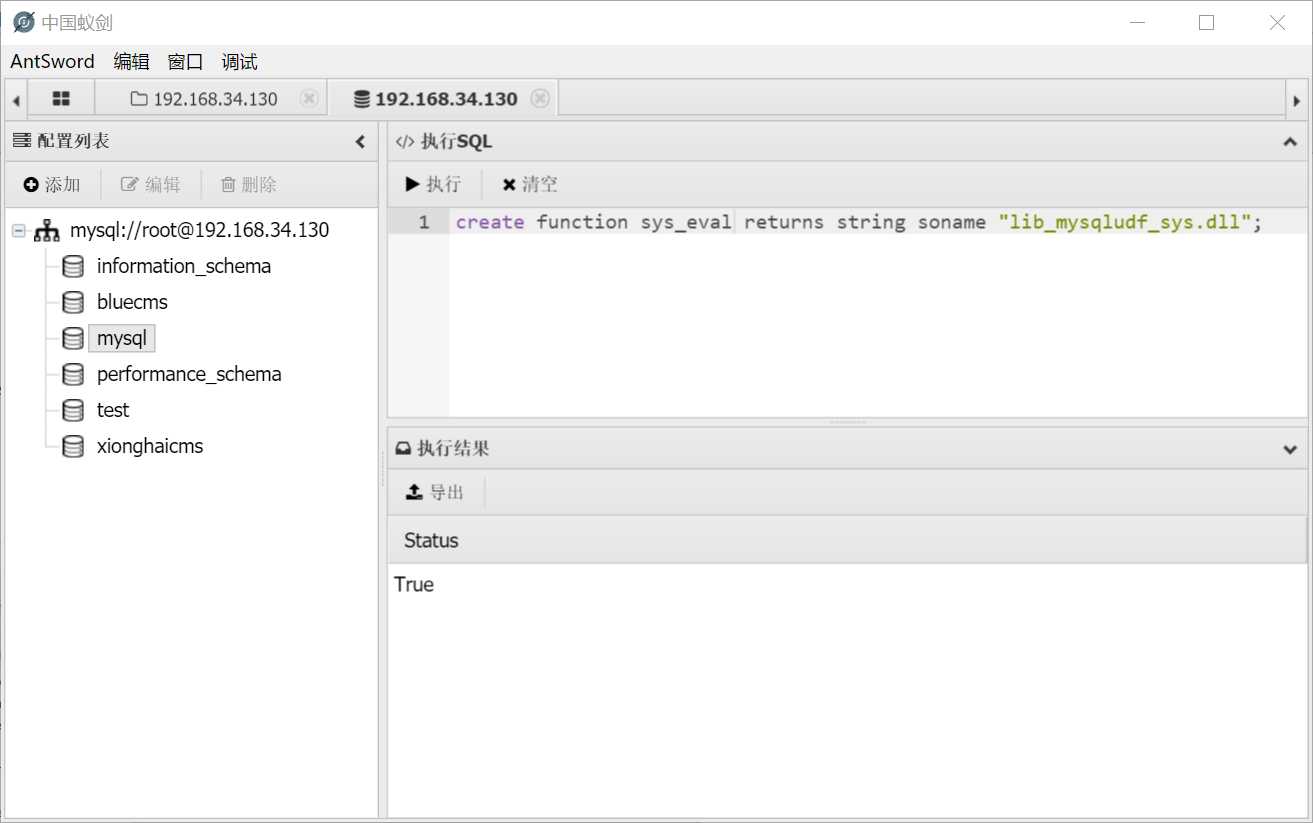This screenshot has height=823, width=1313.
Task: Click the bluecms database icon
Action: tap(73, 302)
